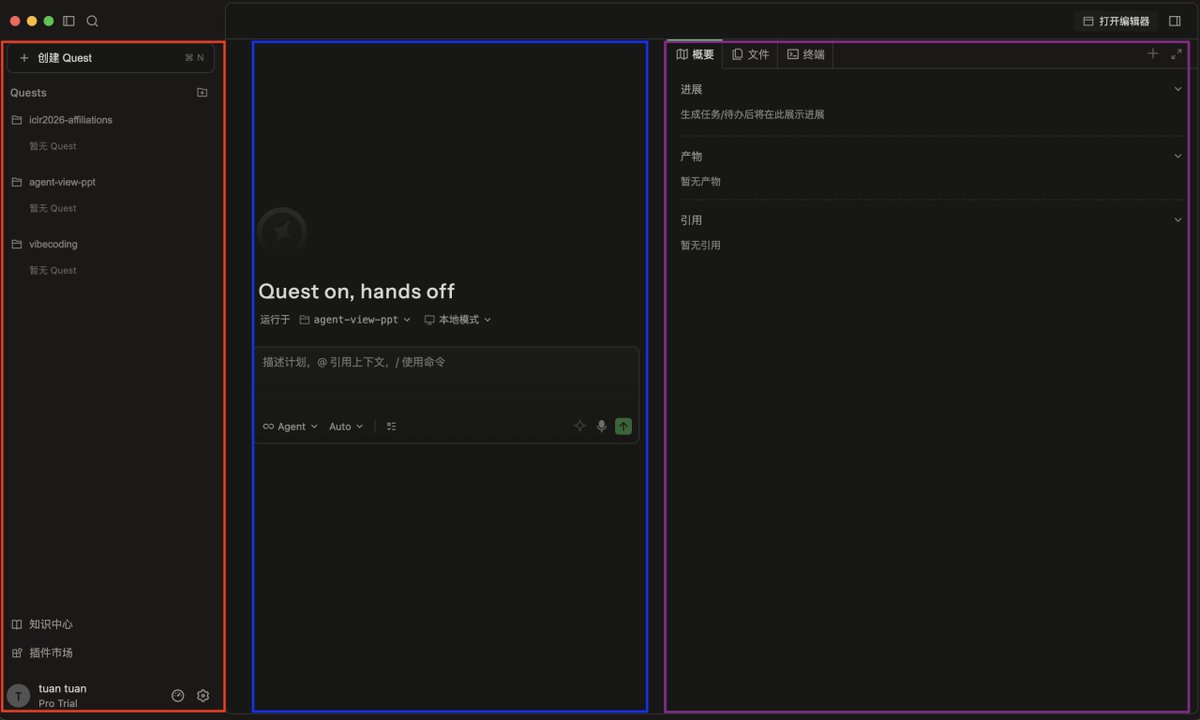Open Agent mode dropdown
This screenshot has height=720, width=1200.
(290, 426)
